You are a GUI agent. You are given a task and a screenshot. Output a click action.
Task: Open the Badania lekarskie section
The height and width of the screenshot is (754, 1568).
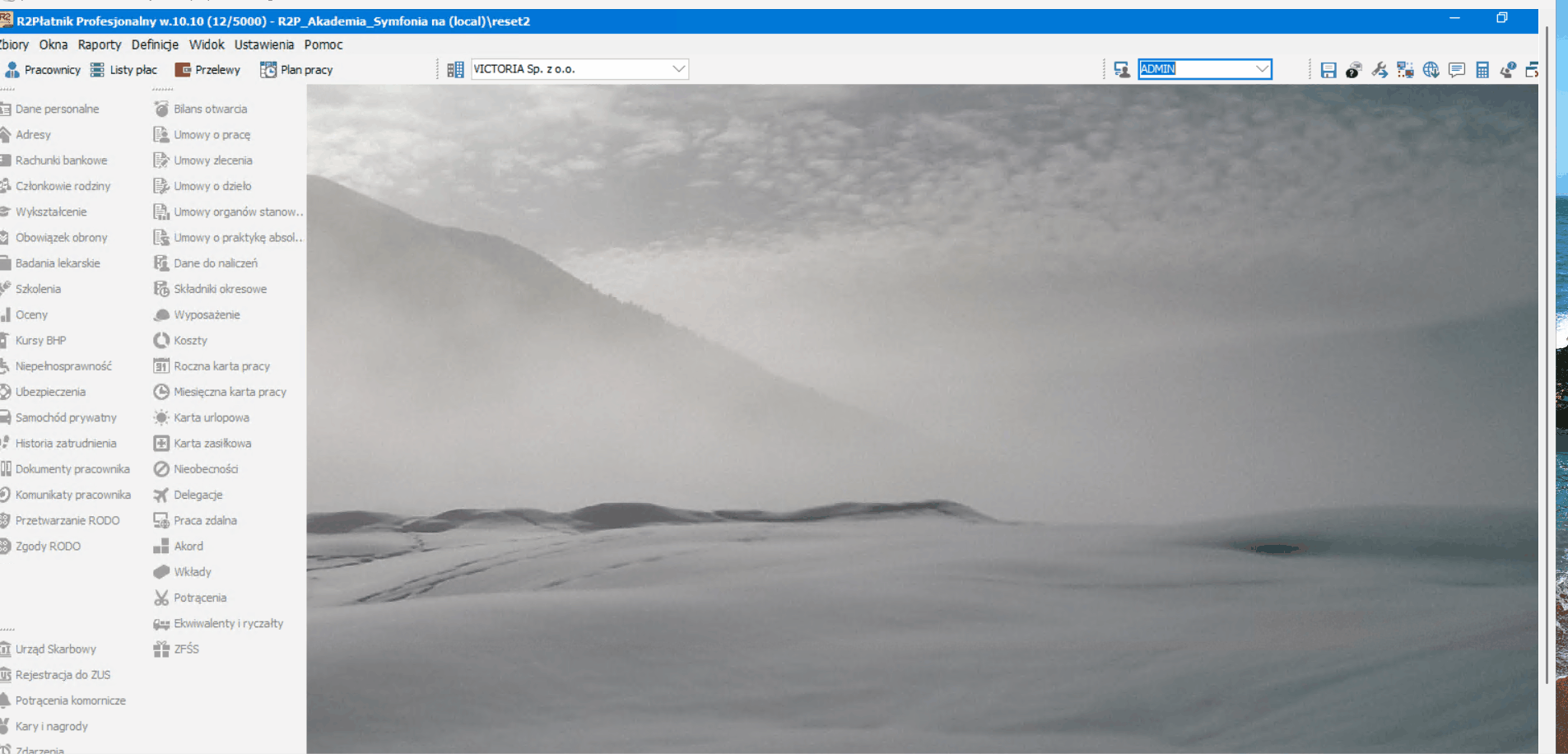click(51, 263)
